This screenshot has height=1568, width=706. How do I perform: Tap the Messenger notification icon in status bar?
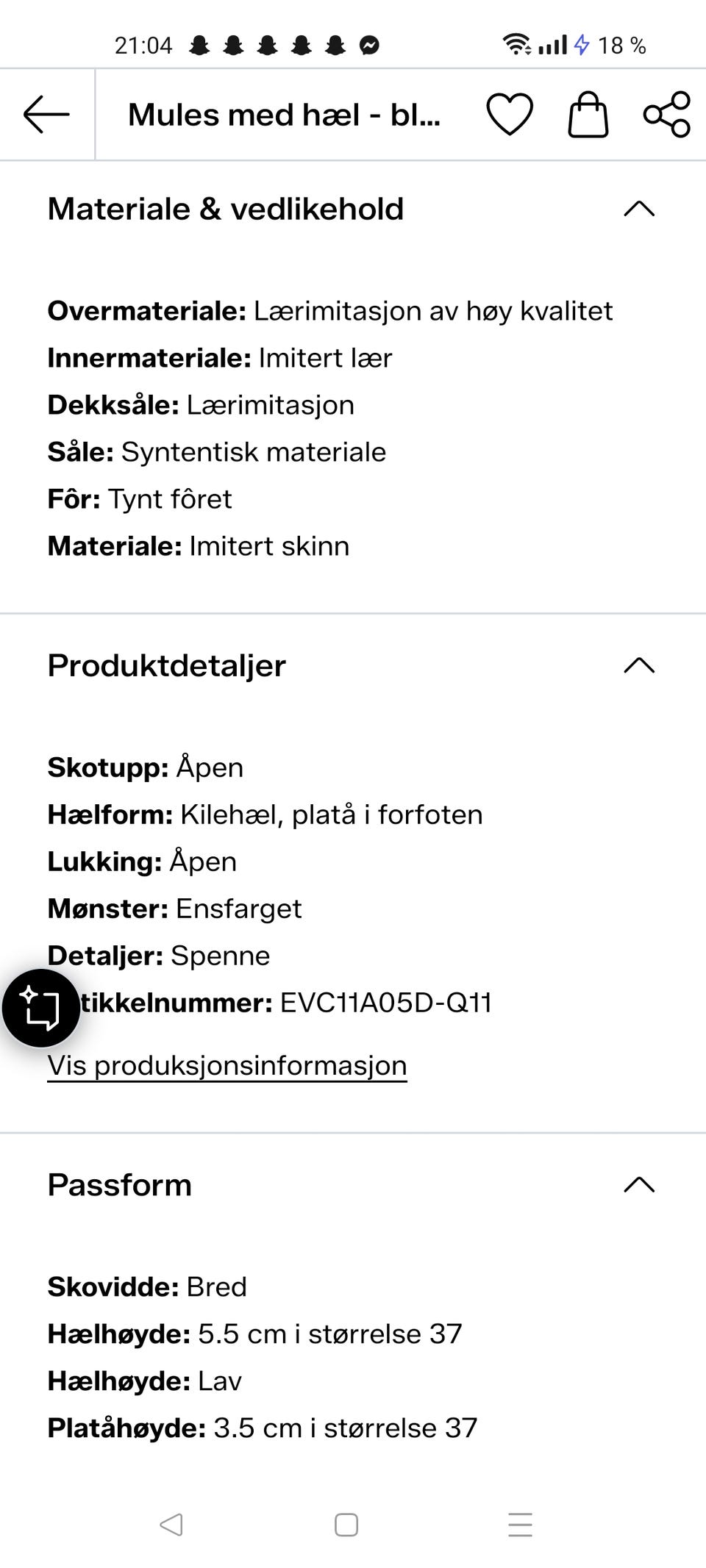[370, 46]
